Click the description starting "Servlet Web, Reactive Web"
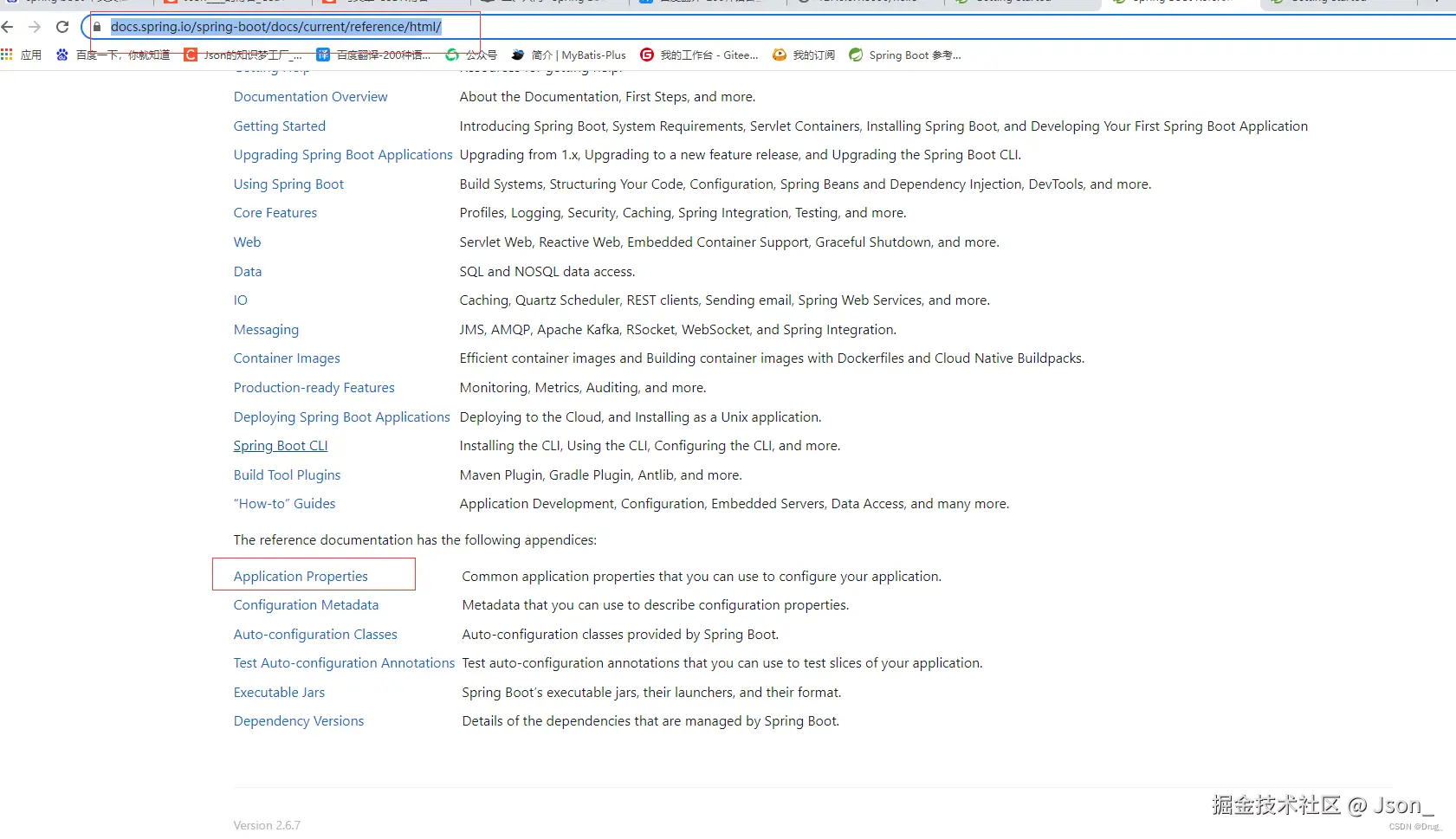Viewport: 1456px width, 839px height. click(x=729, y=242)
